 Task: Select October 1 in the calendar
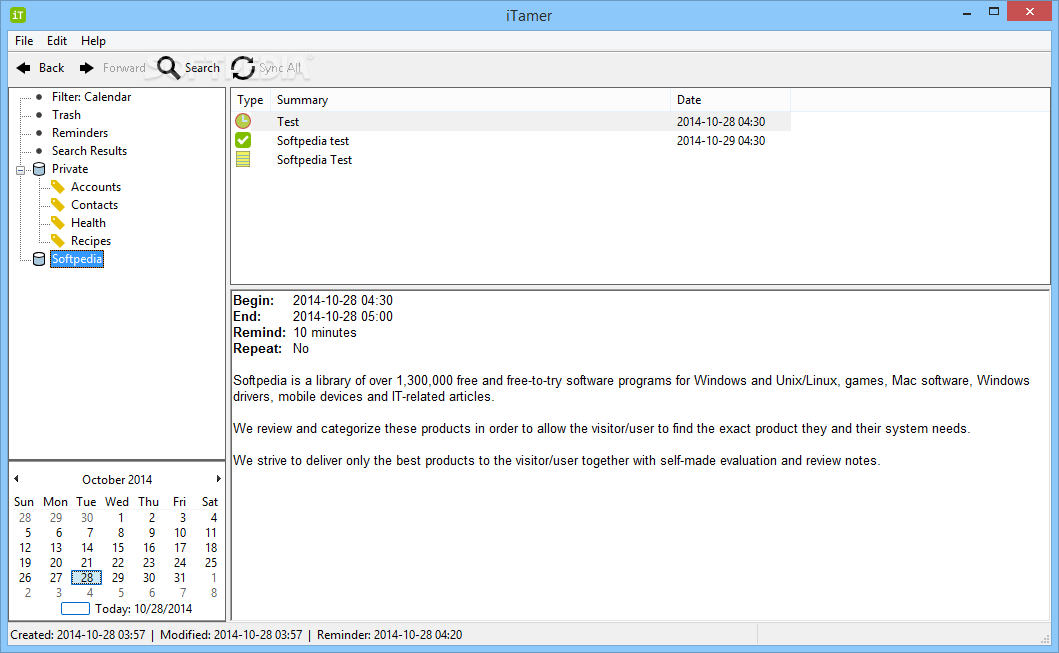(x=120, y=517)
